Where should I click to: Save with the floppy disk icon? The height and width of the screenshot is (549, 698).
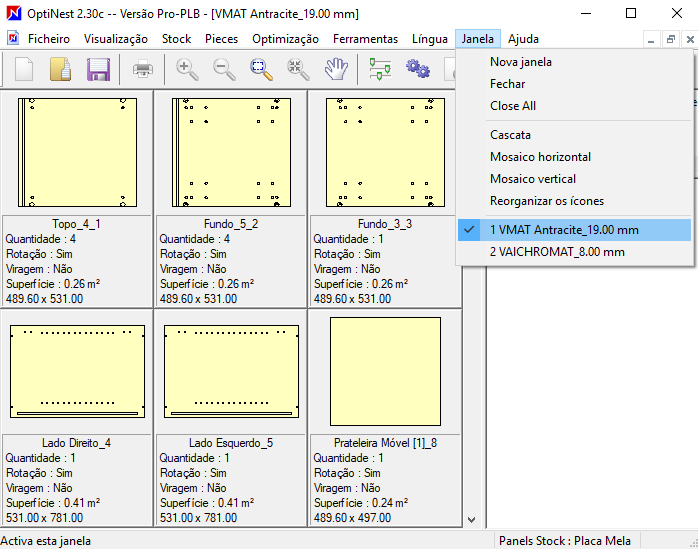pyautogui.click(x=98, y=69)
